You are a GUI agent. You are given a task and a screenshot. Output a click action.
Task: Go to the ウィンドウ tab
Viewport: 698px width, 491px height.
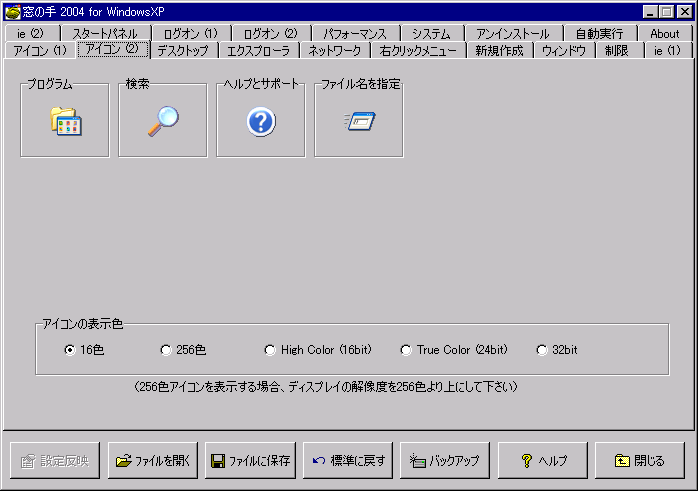point(564,50)
